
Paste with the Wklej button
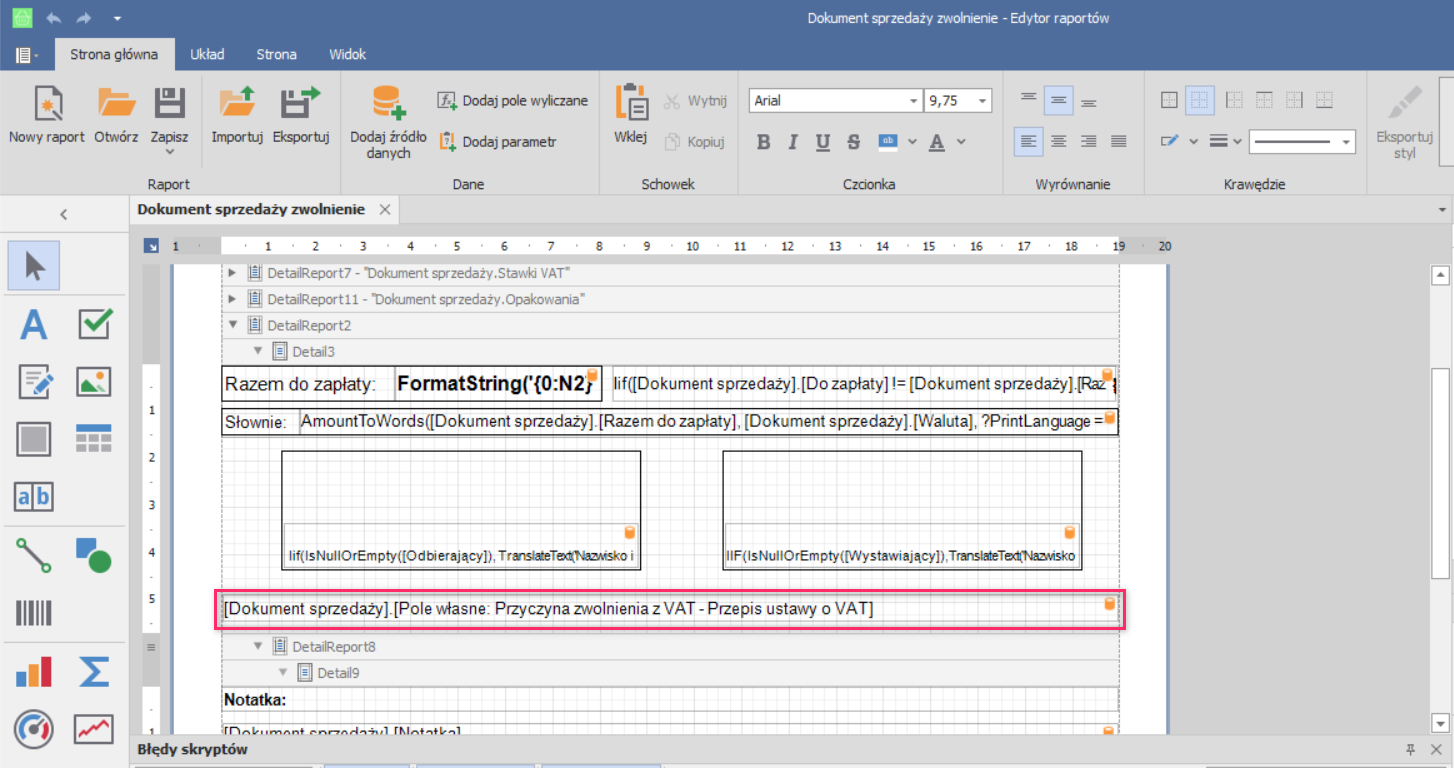631,115
